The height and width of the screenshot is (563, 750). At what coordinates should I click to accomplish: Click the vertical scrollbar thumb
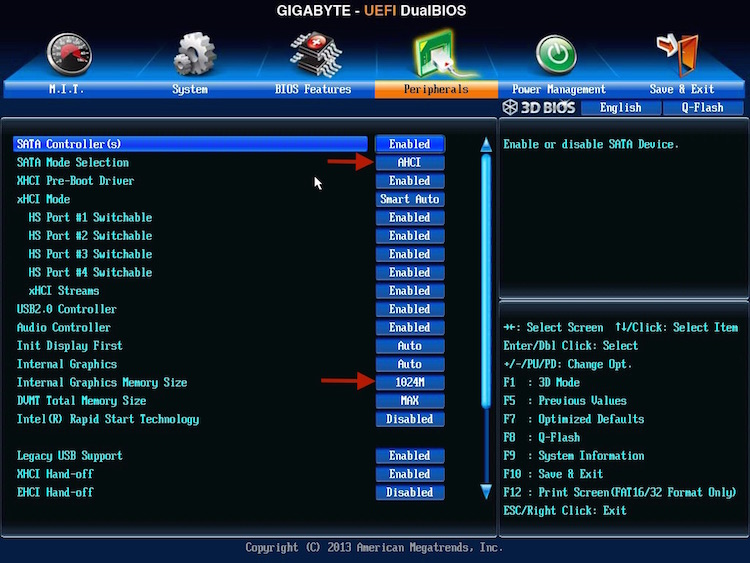(486, 281)
